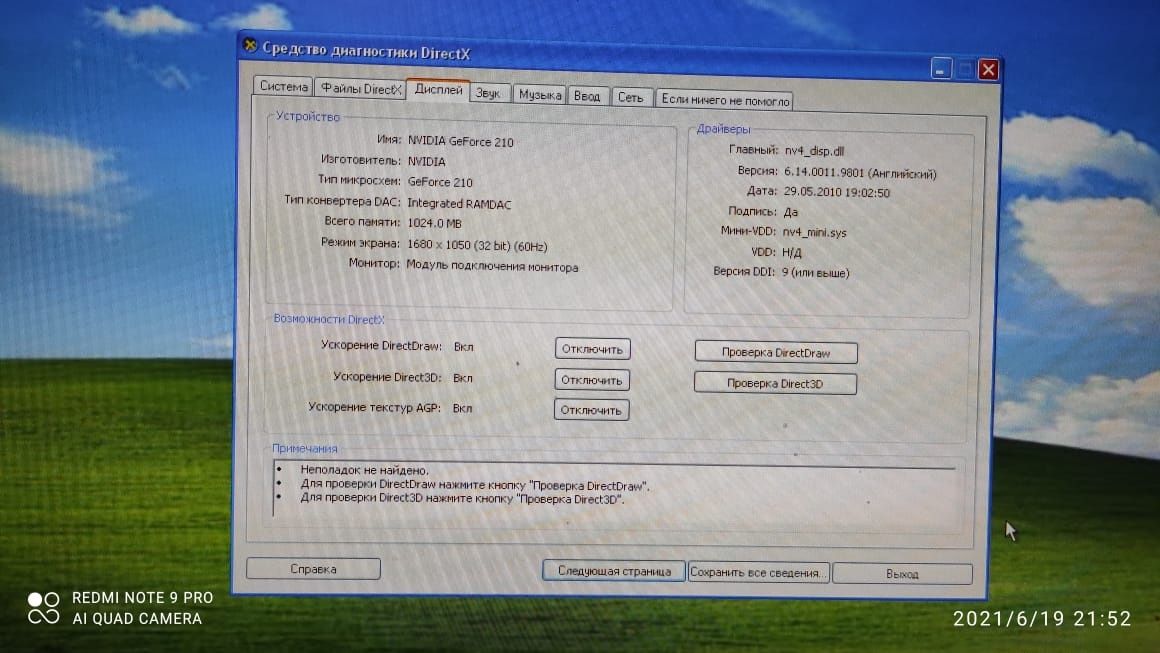The width and height of the screenshot is (1160, 653).
Task: Click Модуль подключения монитора text
Action: pos(493,267)
